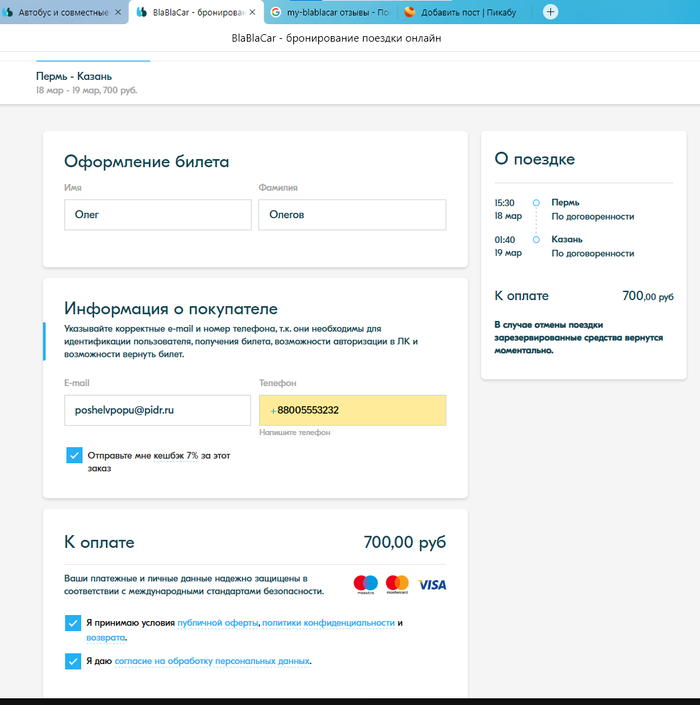The image size is (700, 705).
Task: Click 'Напишите телефон' hint text
Action: tap(295, 432)
